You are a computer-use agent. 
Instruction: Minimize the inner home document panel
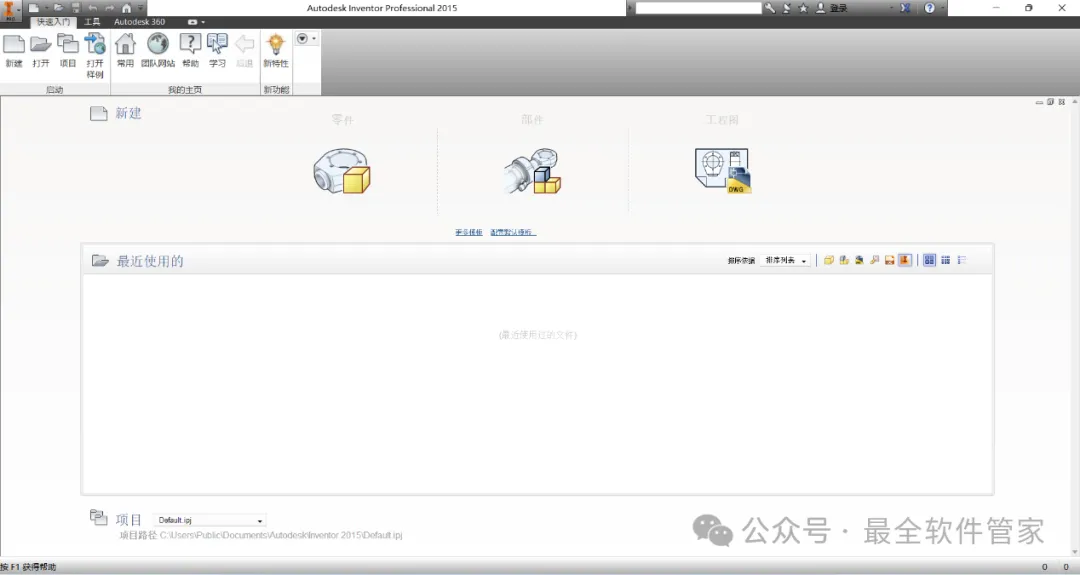pyautogui.click(x=1039, y=102)
